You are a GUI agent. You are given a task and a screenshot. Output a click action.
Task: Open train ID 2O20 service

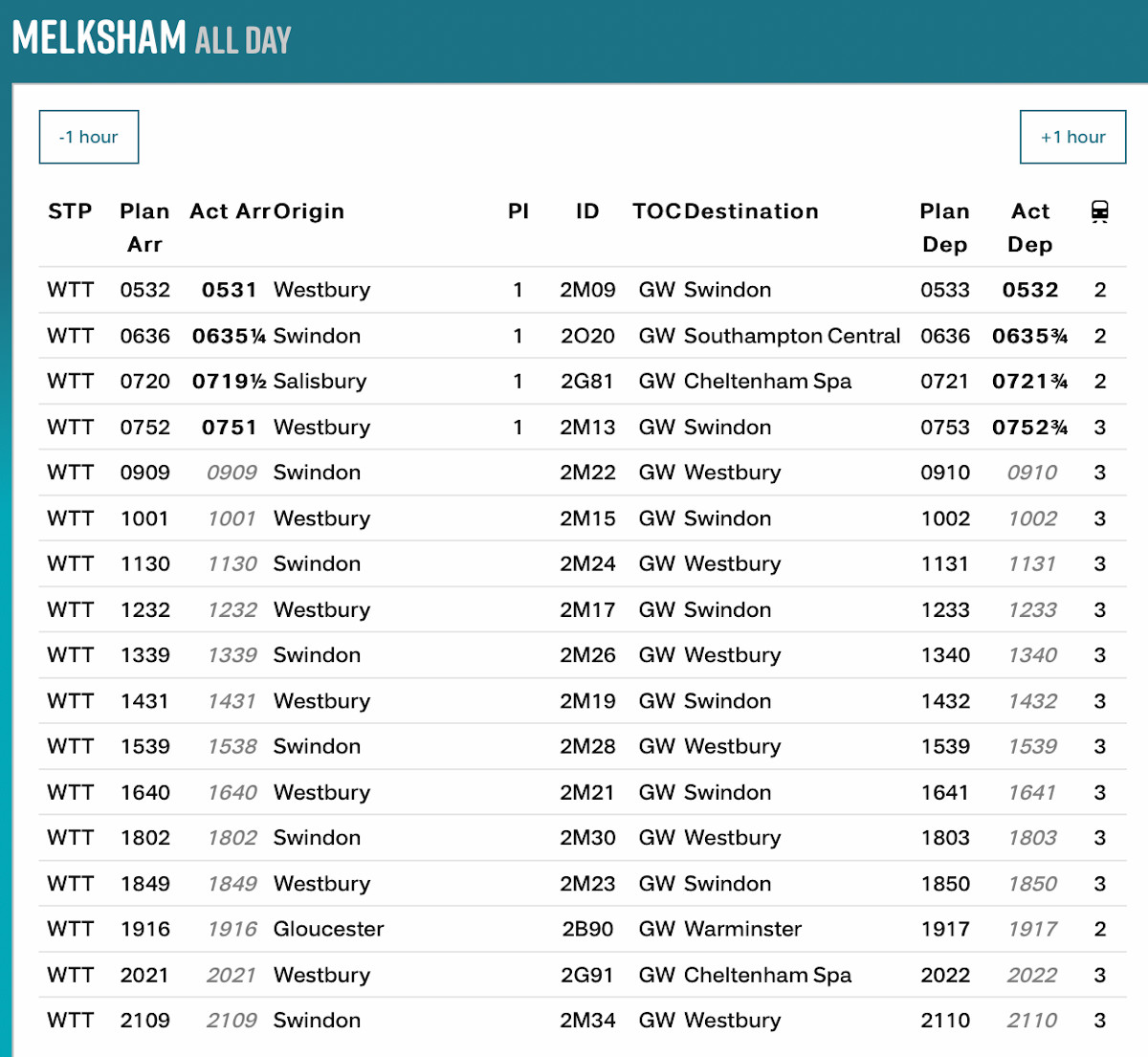pyautogui.click(x=587, y=336)
